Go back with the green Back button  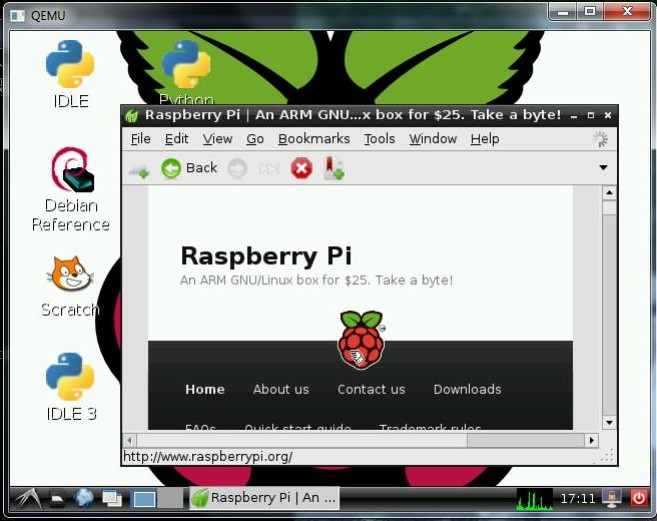(189, 168)
